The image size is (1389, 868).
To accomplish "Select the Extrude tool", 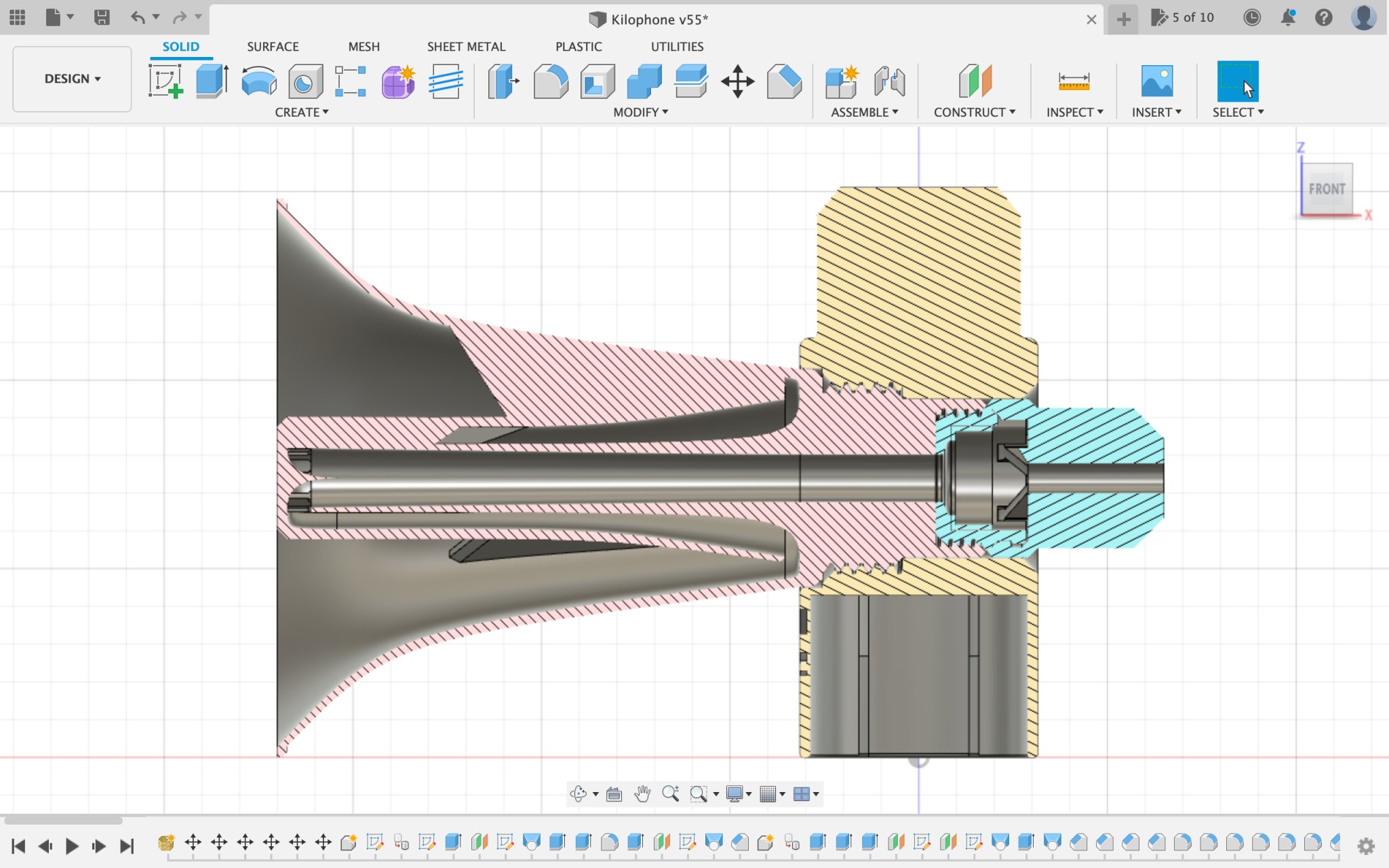I will 212,81.
